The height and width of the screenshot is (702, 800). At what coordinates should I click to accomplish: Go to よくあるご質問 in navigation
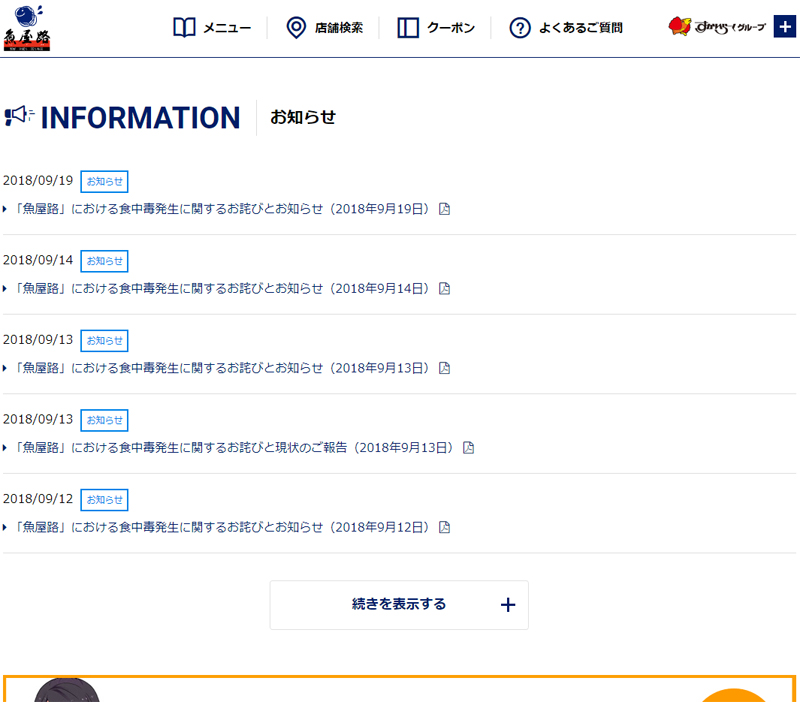[x=581, y=28]
